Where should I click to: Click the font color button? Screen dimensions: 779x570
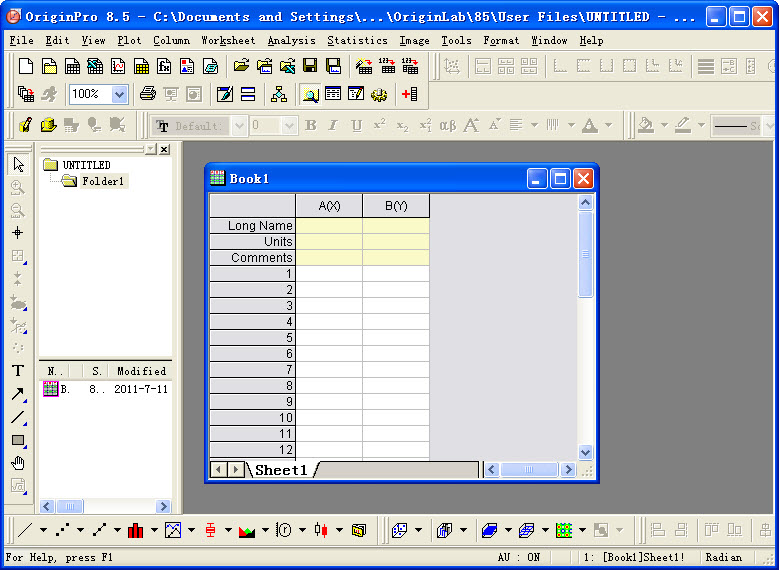(x=590, y=126)
